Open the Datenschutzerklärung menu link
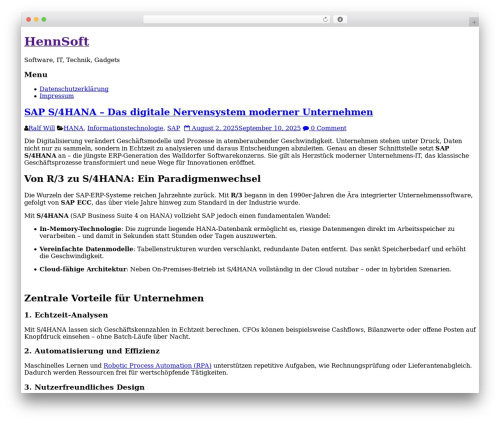The image size is (500, 423). coord(74,89)
